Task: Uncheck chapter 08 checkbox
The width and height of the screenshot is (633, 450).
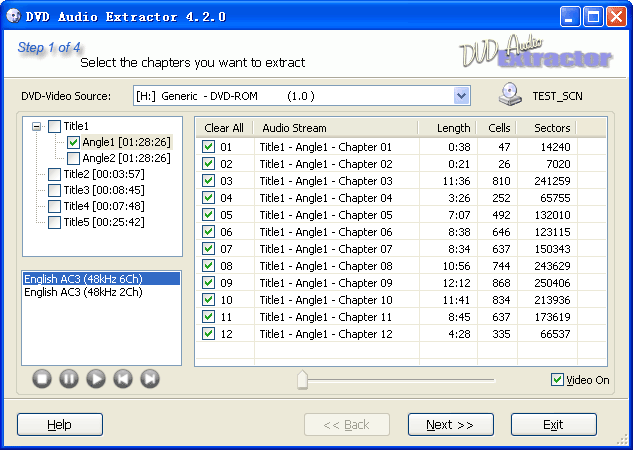Action: point(208,266)
